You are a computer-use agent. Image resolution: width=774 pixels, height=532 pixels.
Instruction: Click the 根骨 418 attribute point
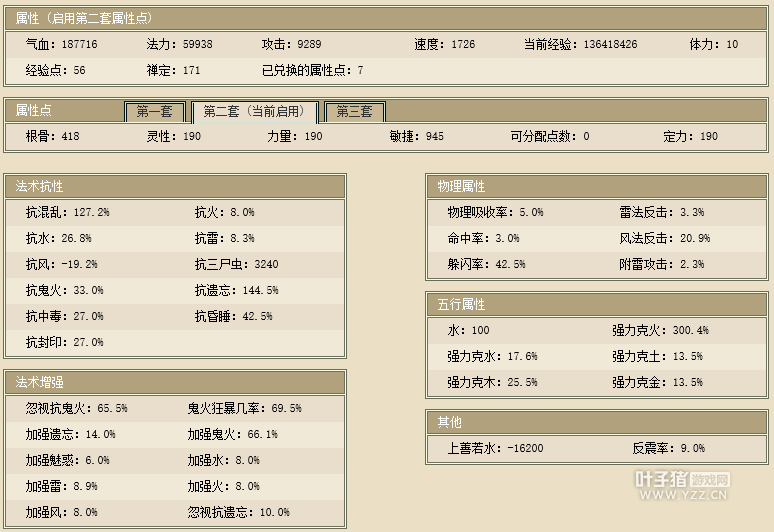[x=52, y=136]
